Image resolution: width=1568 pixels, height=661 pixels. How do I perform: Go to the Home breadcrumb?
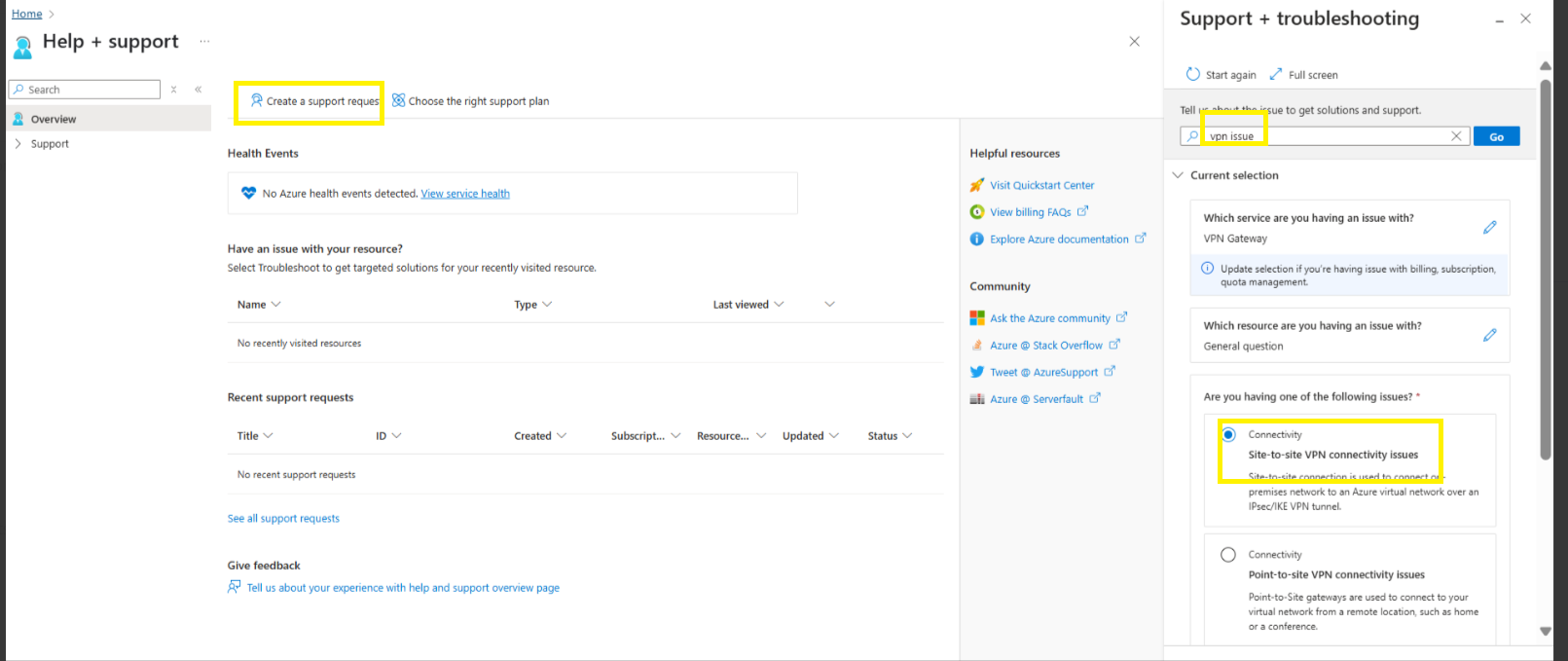pos(26,14)
